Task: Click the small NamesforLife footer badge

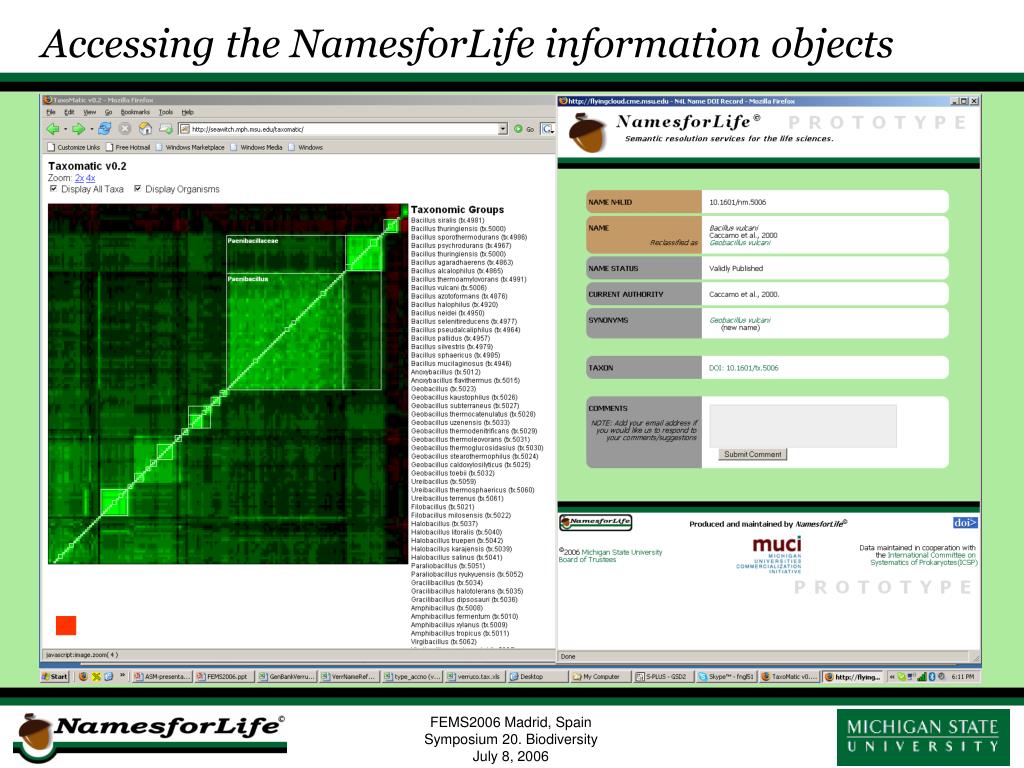Action: (596, 522)
